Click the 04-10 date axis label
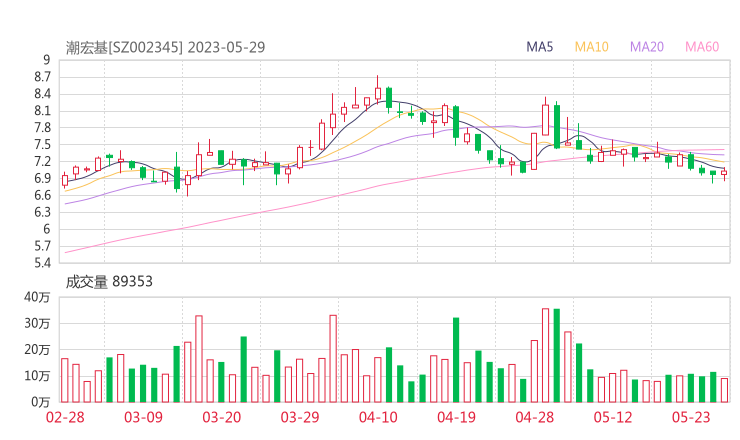This screenshot has height=440, width=740. 378,417
